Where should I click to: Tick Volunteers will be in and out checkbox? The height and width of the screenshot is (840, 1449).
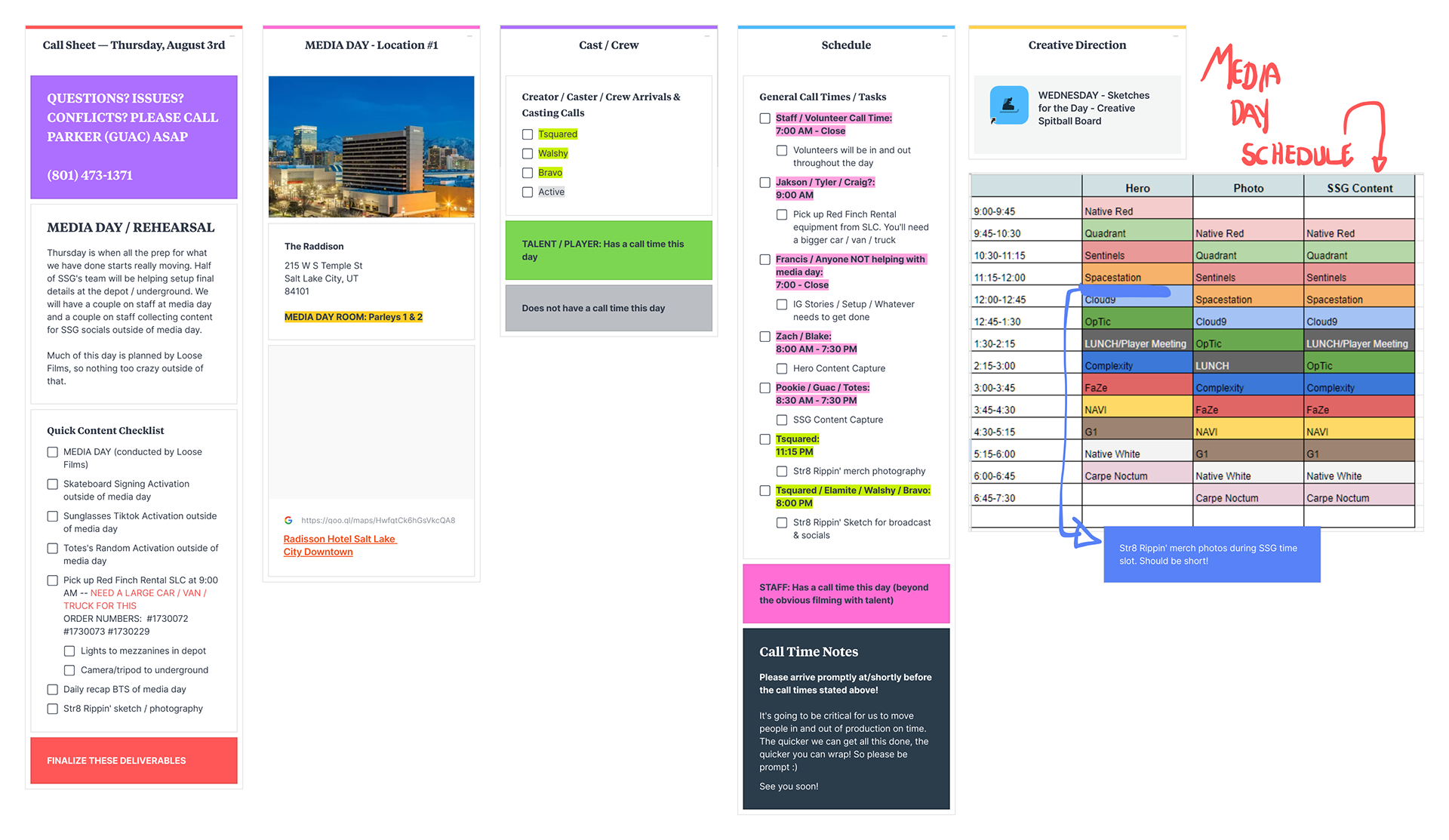tap(782, 151)
